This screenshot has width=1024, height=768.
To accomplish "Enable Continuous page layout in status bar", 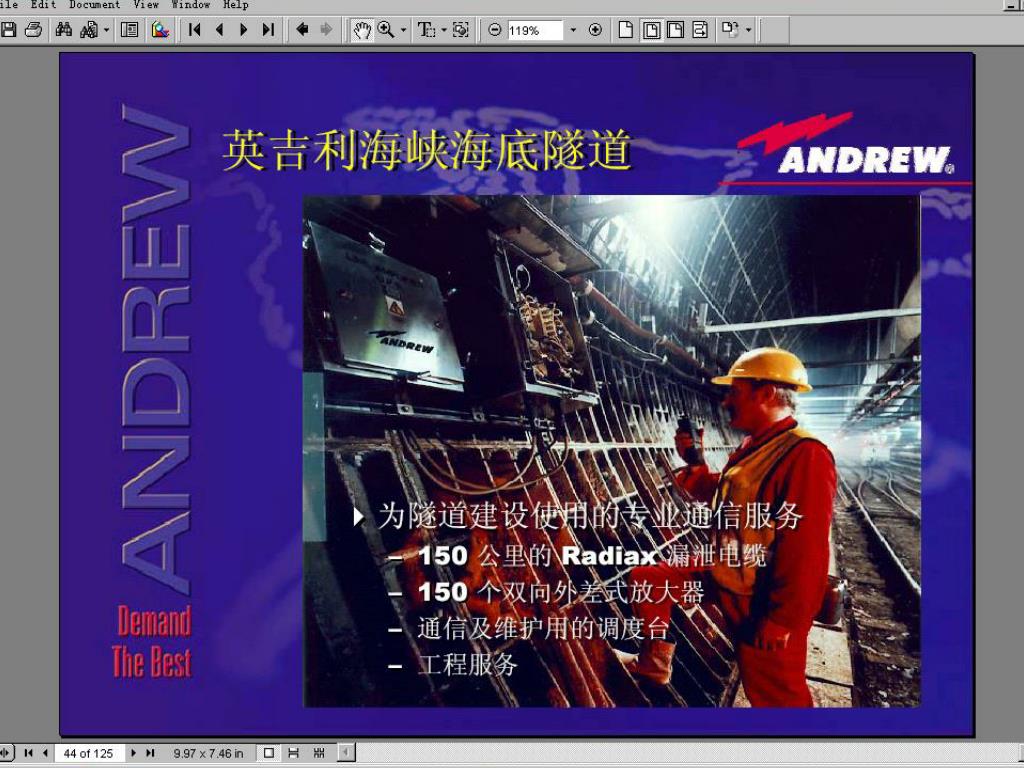I will [294, 753].
